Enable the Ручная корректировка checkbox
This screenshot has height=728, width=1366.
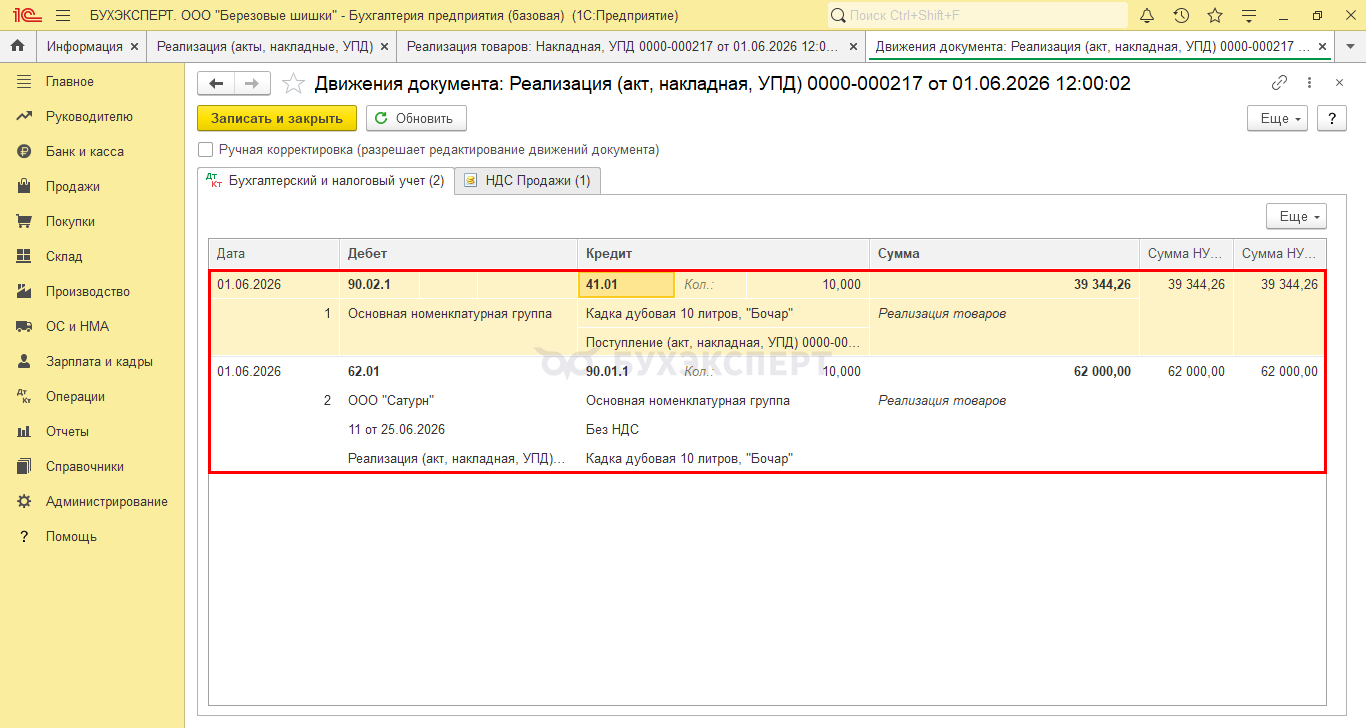click(x=206, y=150)
